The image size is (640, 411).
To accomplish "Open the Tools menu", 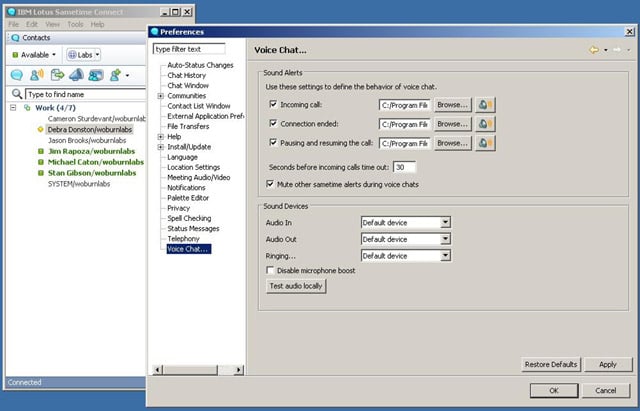I will click(x=75, y=24).
